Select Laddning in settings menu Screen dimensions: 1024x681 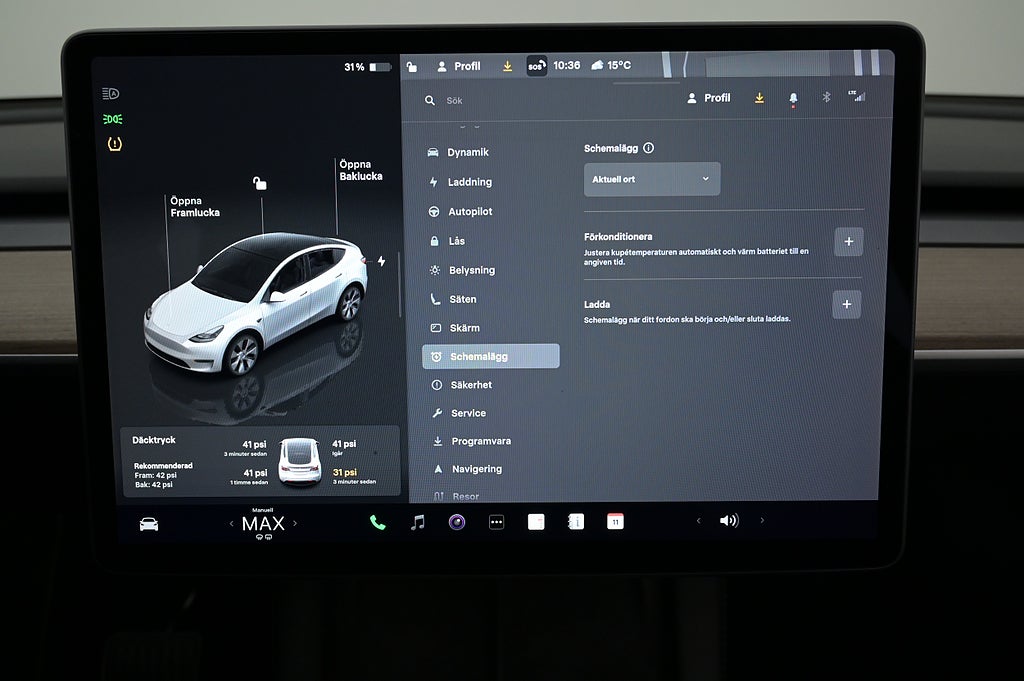coord(469,182)
